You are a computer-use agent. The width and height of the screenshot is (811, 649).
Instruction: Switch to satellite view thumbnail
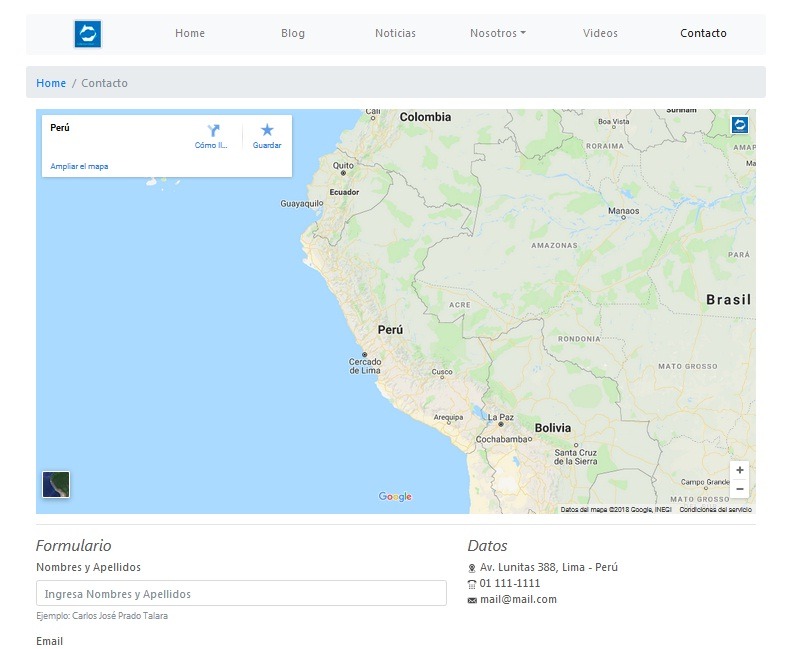pos(56,485)
